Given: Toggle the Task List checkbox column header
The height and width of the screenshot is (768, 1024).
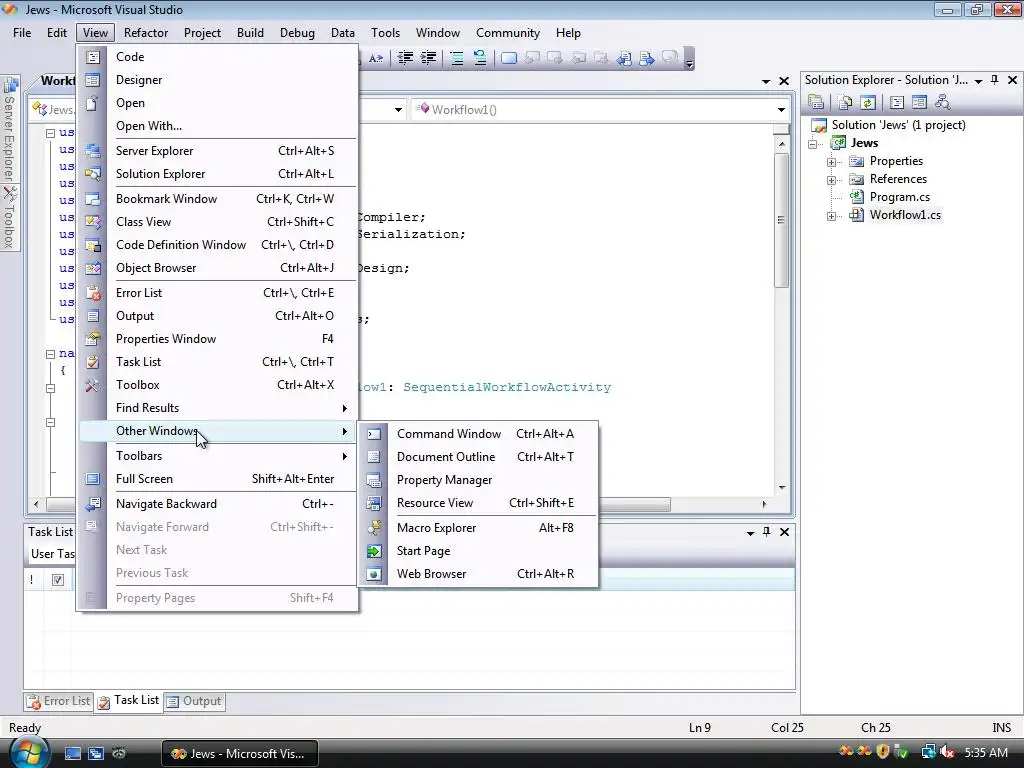Looking at the screenshot, I should click(57, 580).
